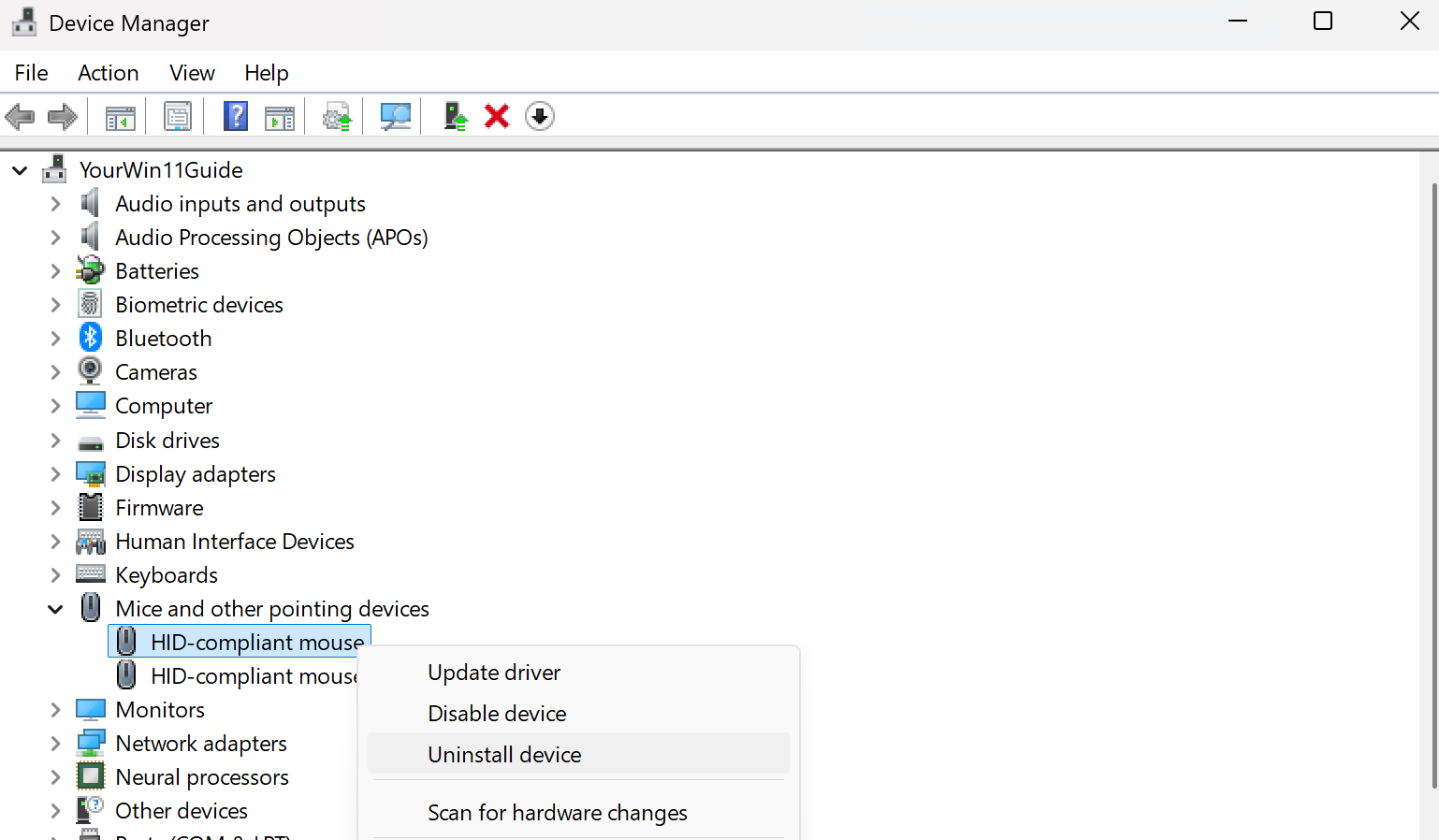Choose Update driver from context menu
1439x840 pixels.
point(578,673)
